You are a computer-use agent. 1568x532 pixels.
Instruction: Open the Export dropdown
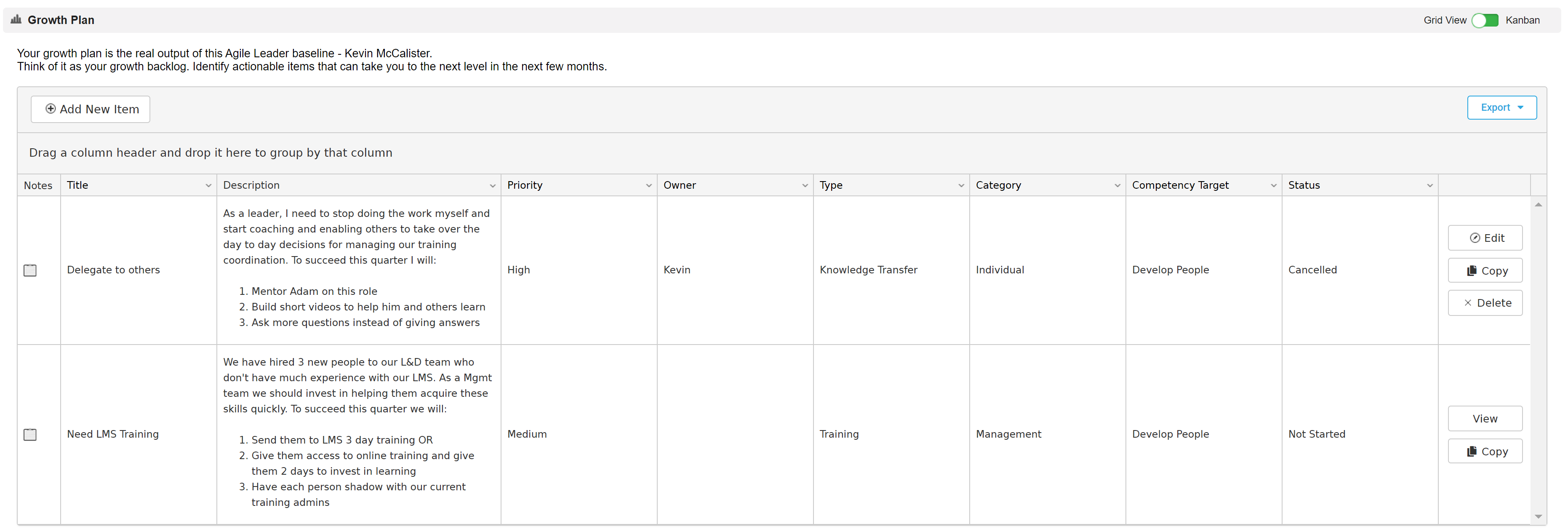1501,107
